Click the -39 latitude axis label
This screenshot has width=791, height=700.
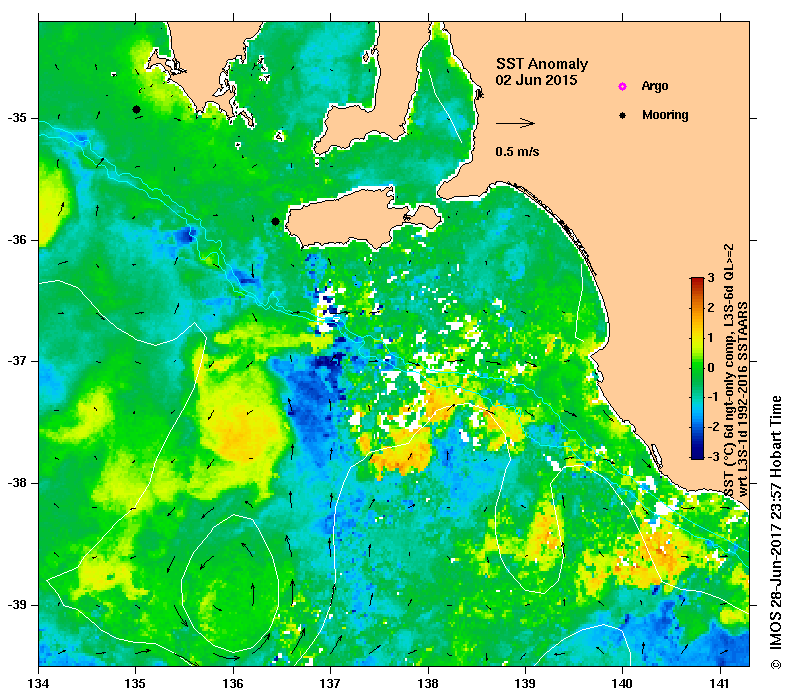coord(17,605)
